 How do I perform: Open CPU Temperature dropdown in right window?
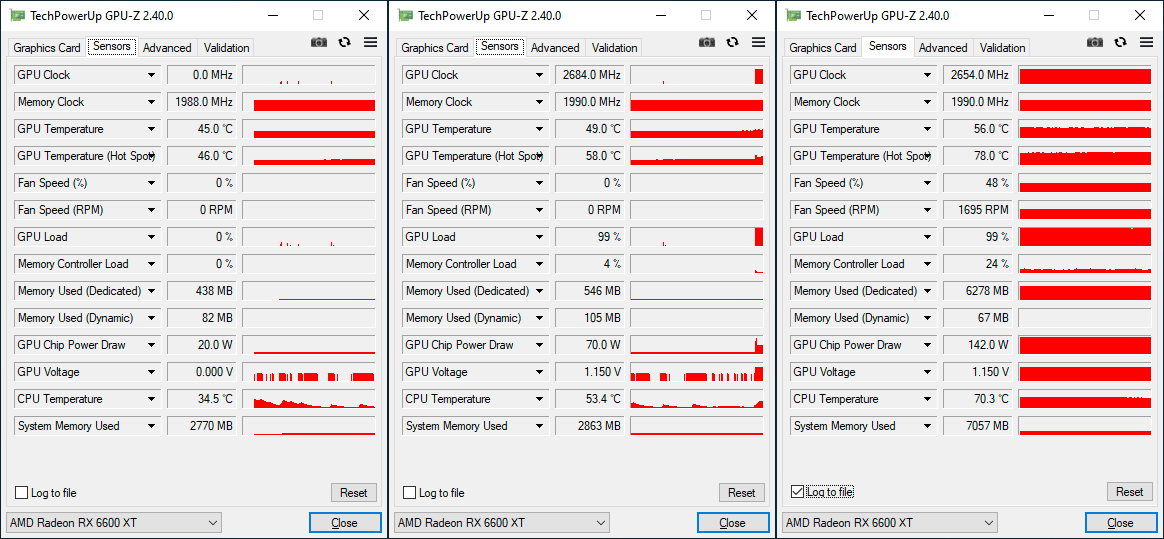click(928, 399)
